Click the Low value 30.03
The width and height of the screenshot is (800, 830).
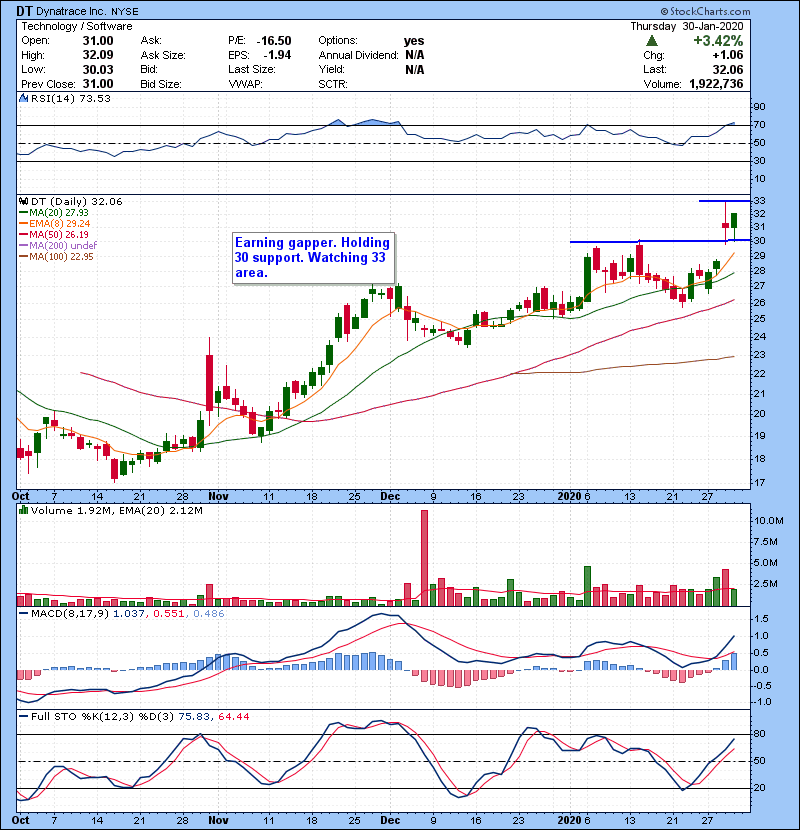point(98,69)
